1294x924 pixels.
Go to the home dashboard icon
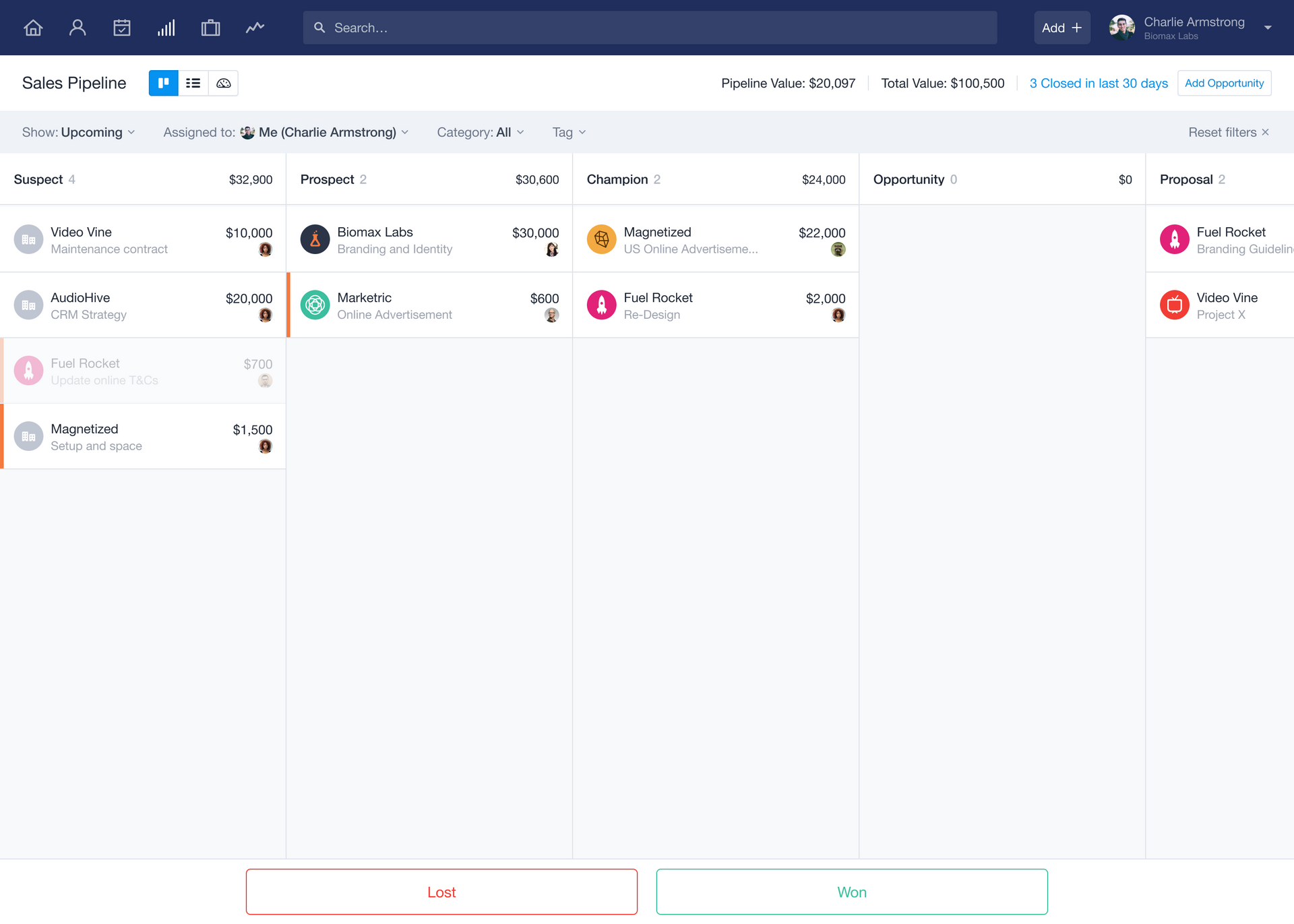click(33, 28)
